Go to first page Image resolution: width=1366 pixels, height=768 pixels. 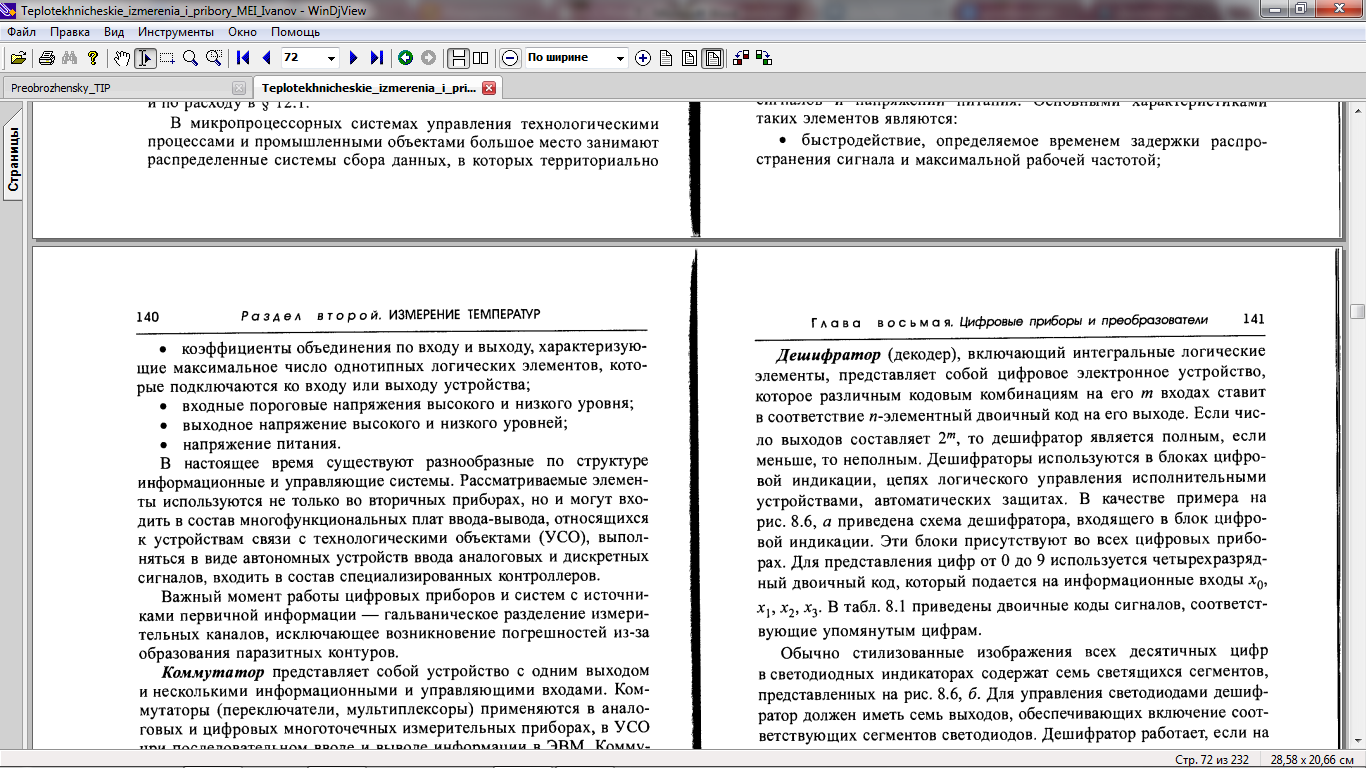tap(243, 58)
